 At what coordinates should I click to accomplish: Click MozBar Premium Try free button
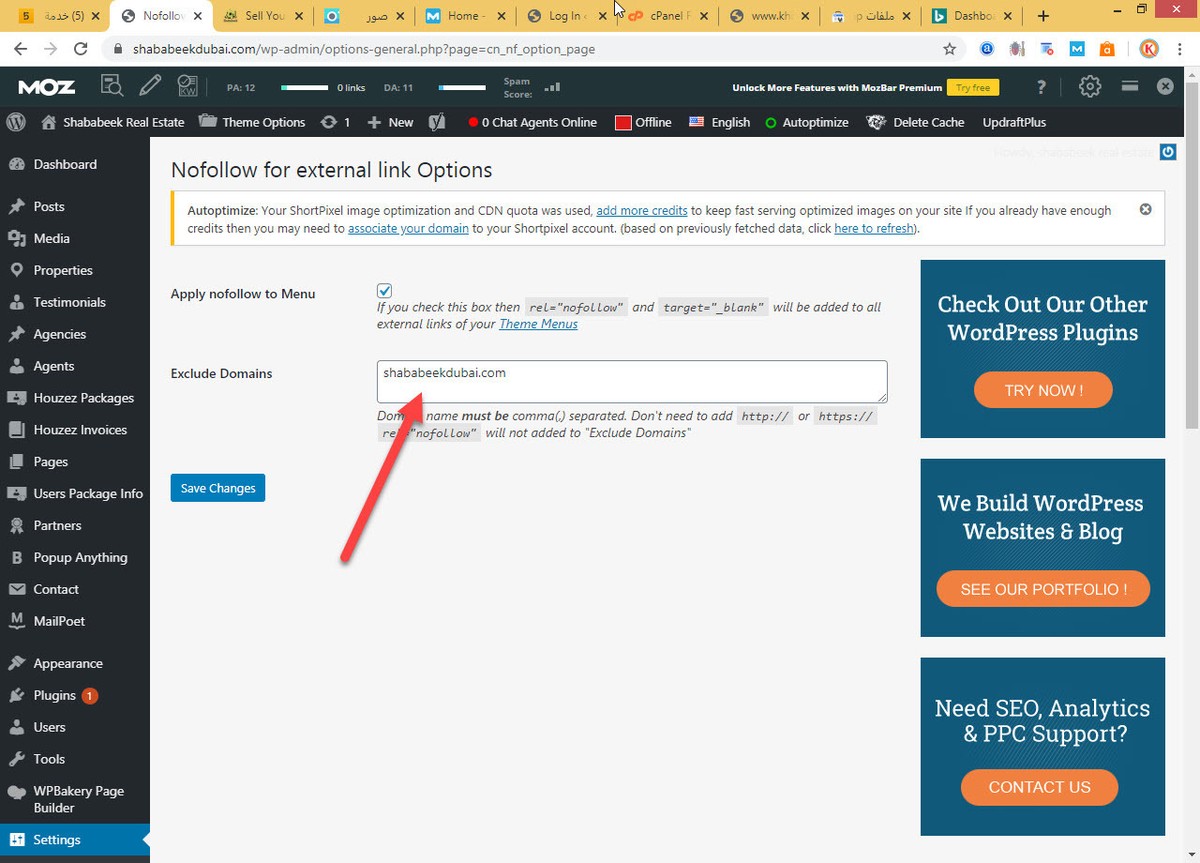972,88
